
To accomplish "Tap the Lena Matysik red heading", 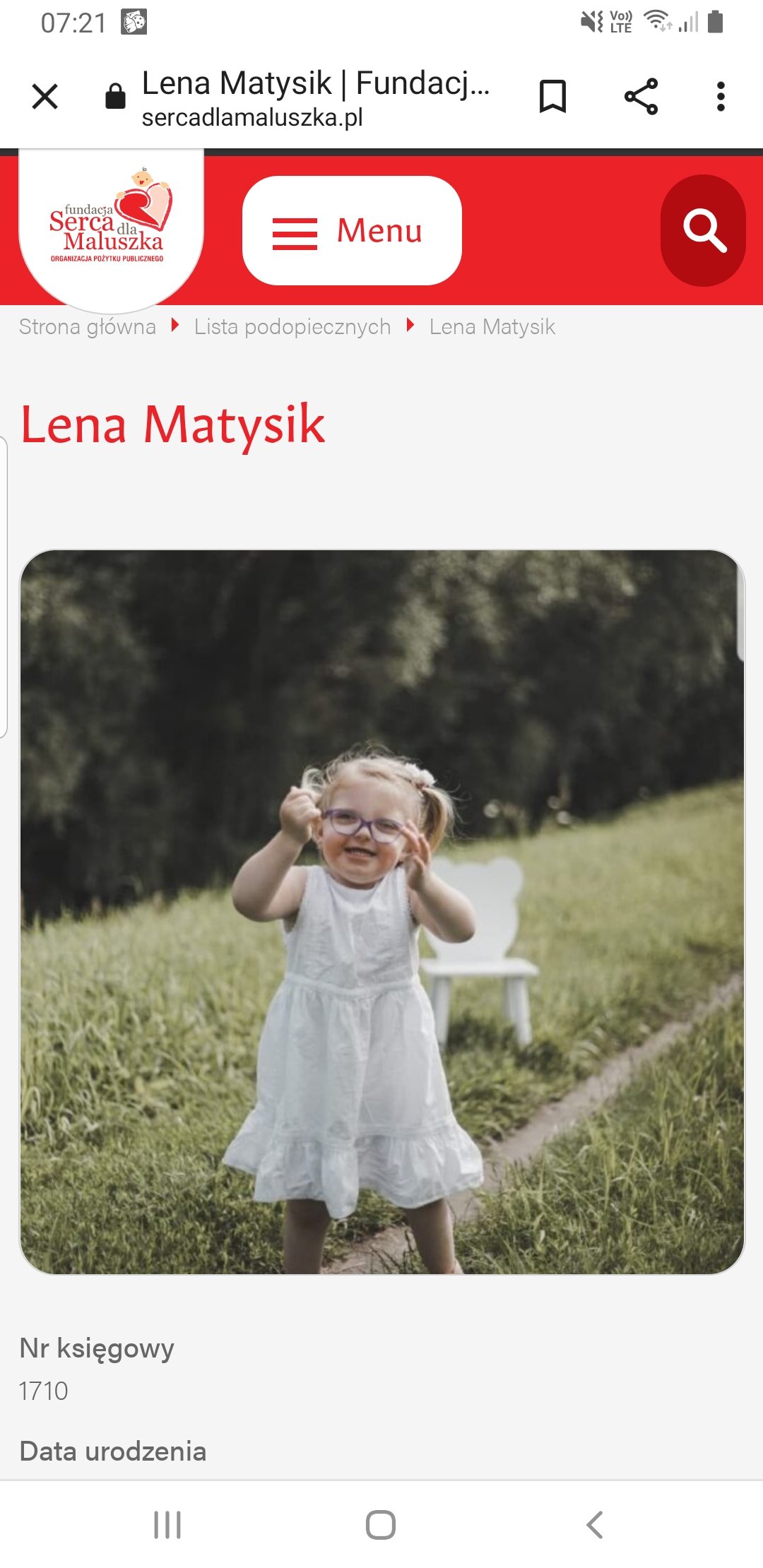I will [x=173, y=425].
